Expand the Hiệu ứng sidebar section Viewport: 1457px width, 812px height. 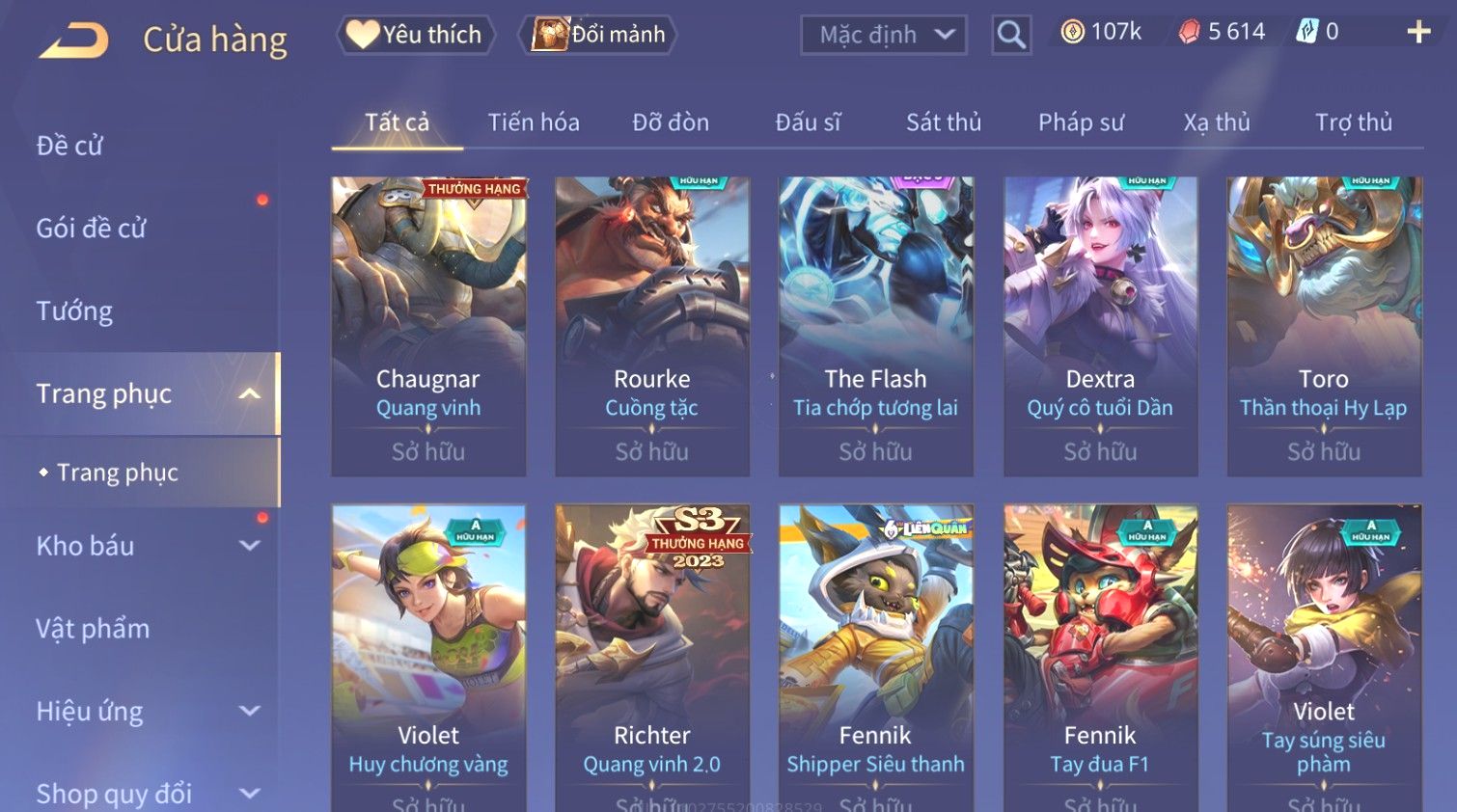pos(250,711)
